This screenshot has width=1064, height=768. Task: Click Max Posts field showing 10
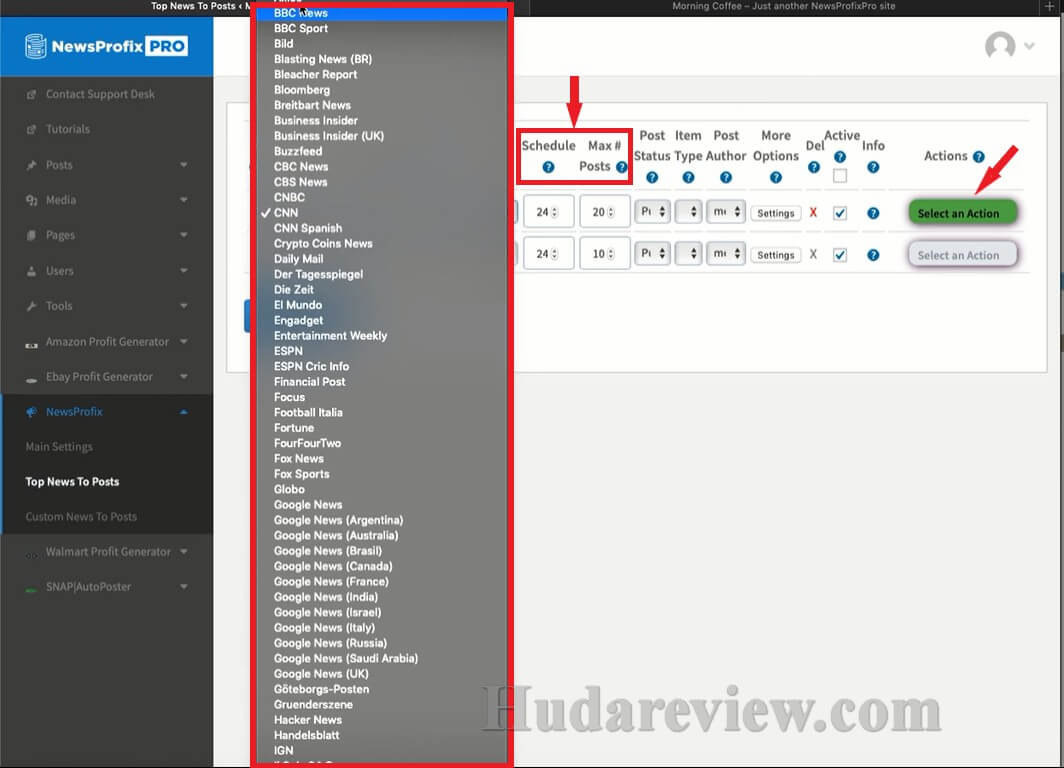pyautogui.click(x=605, y=254)
